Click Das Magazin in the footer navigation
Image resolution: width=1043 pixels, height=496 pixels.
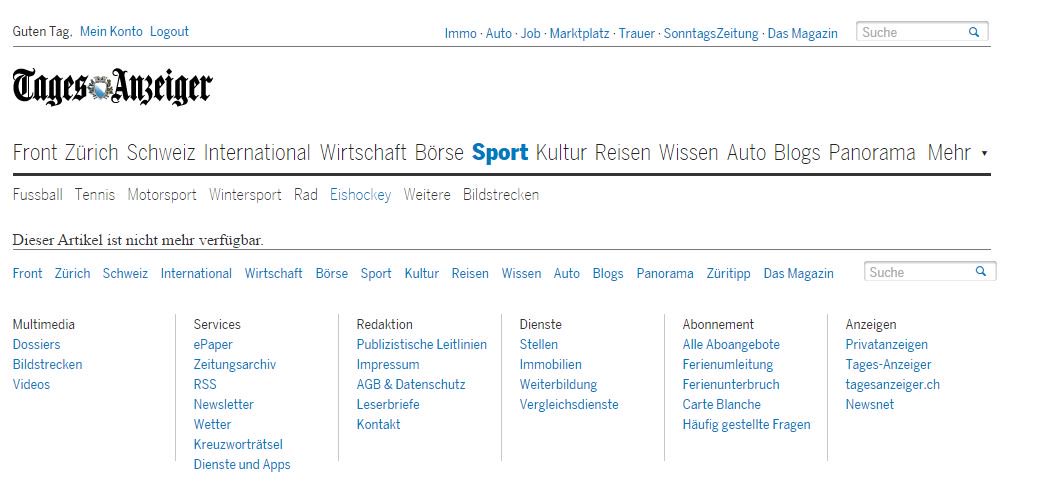(798, 273)
